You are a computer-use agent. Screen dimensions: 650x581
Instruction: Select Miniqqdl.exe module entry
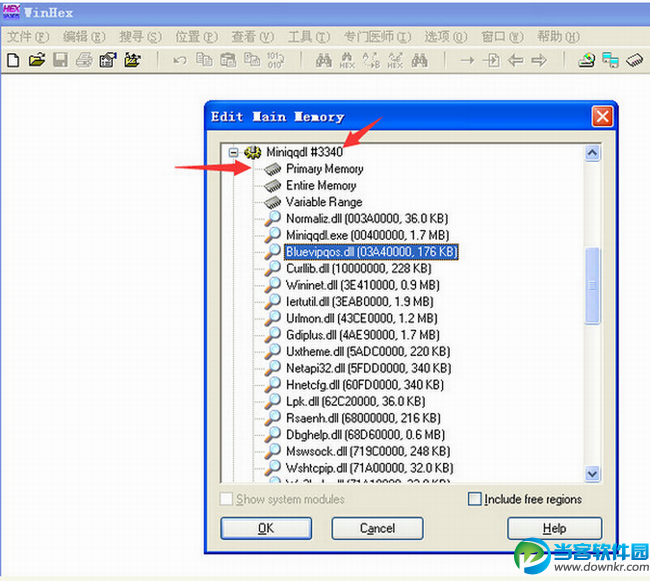(368, 235)
